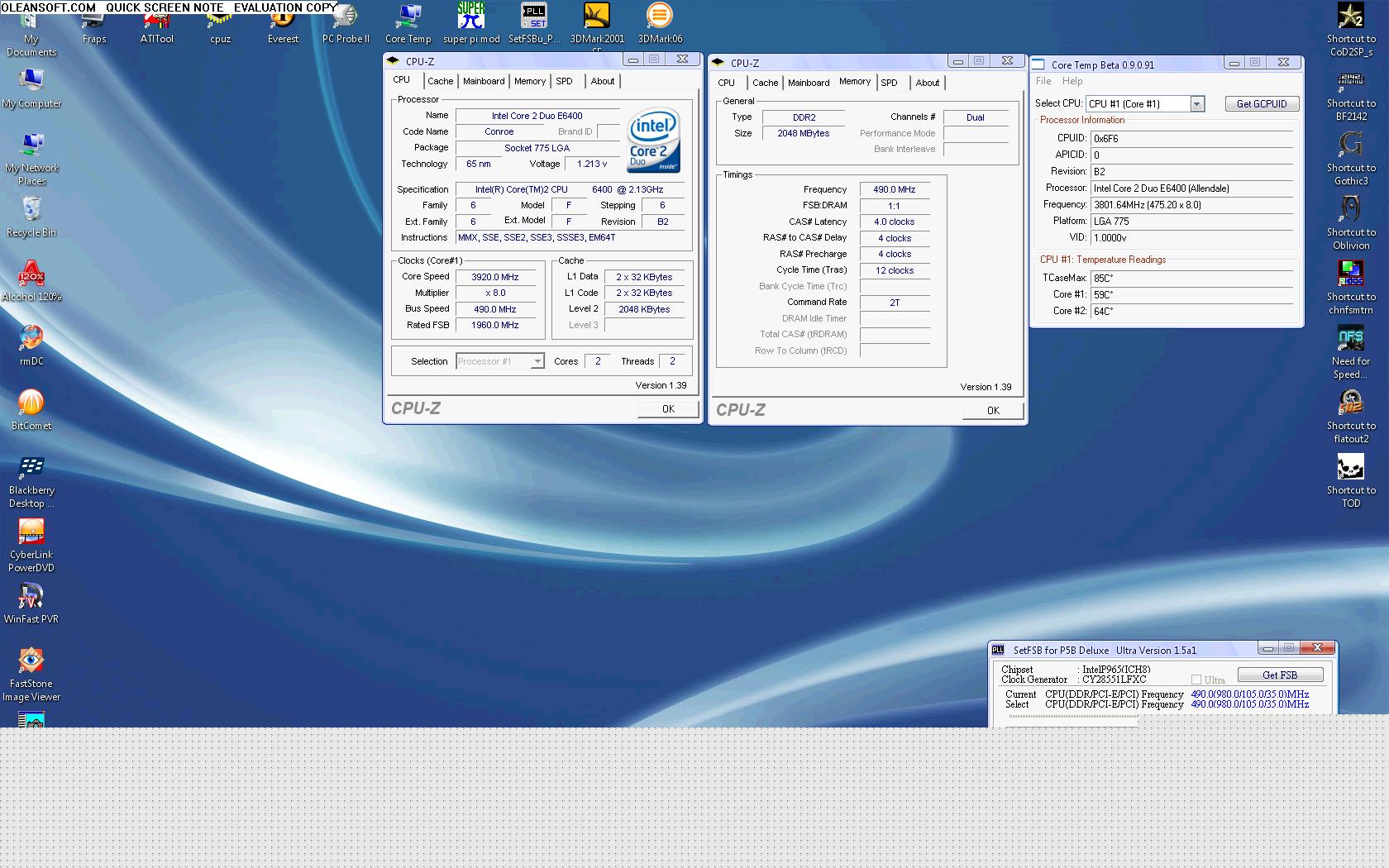Screen dimensions: 1389x868
Task: Launch Alcohol 120% desktop shortcut
Action: pos(31,282)
